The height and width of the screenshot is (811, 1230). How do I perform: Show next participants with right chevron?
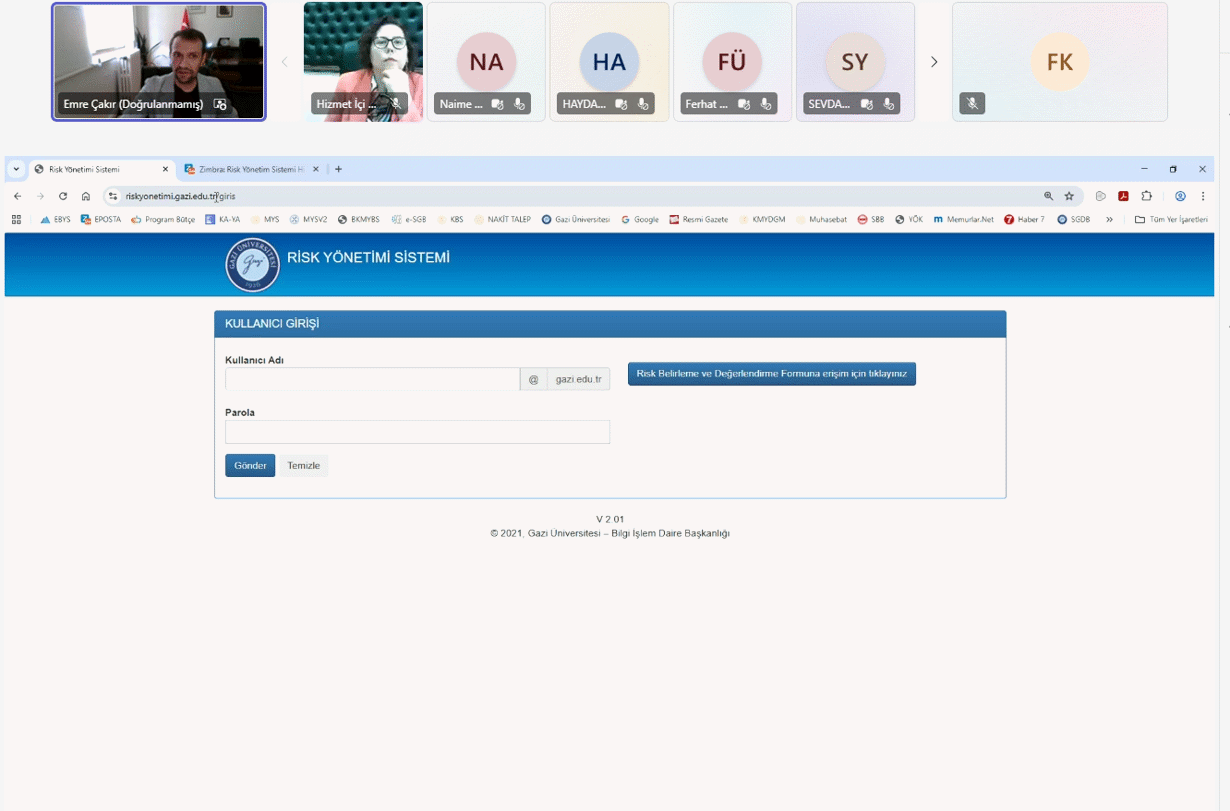pos(934,62)
